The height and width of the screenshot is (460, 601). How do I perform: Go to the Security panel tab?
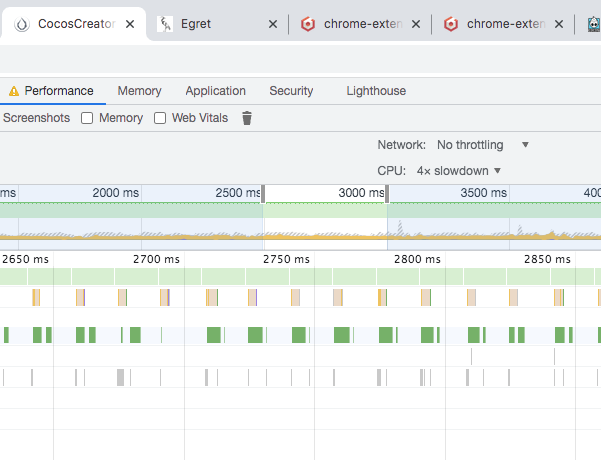point(291,91)
